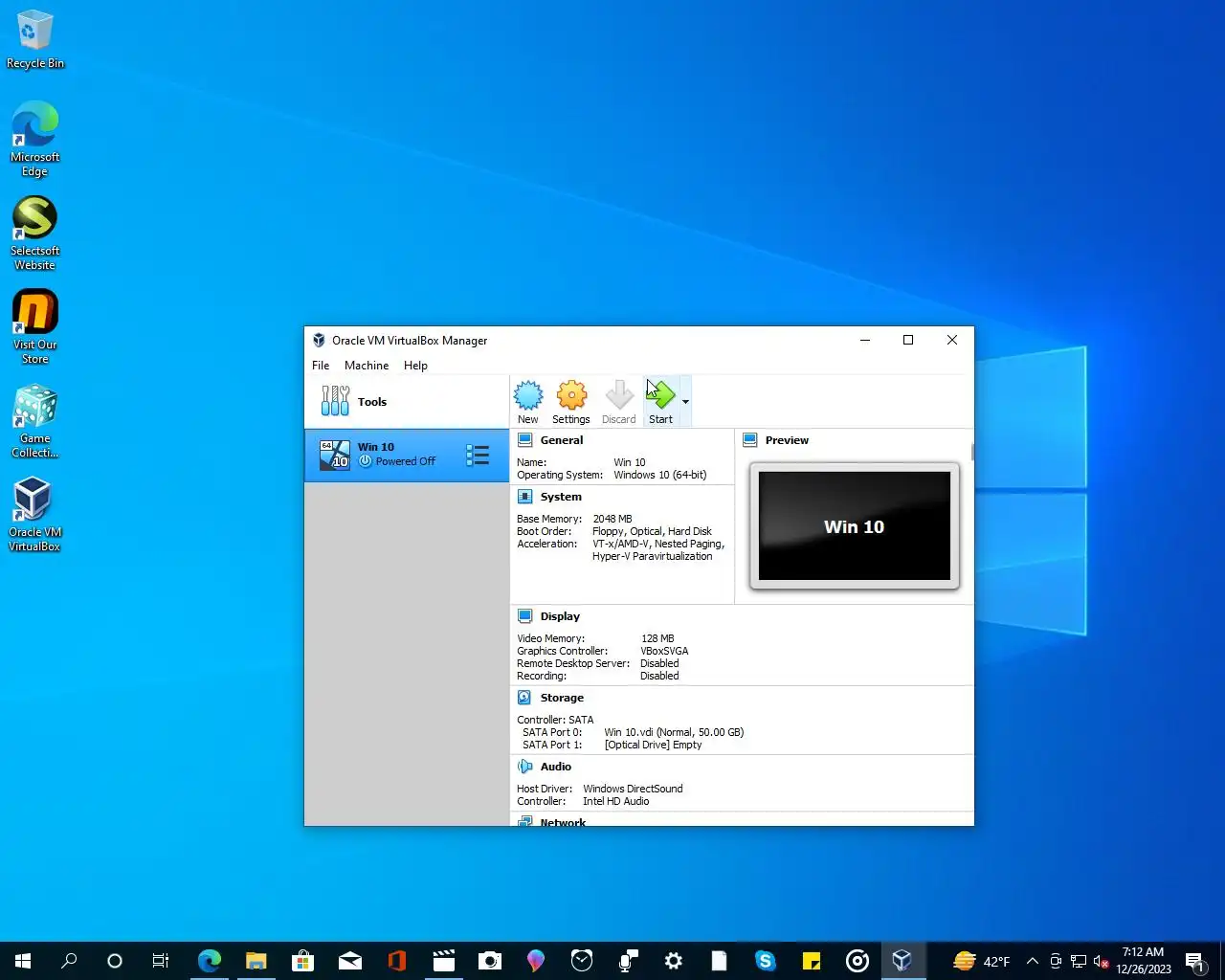Open the Help menu
This screenshot has width=1225, height=980.
pyautogui.click(x=415, y=366)
